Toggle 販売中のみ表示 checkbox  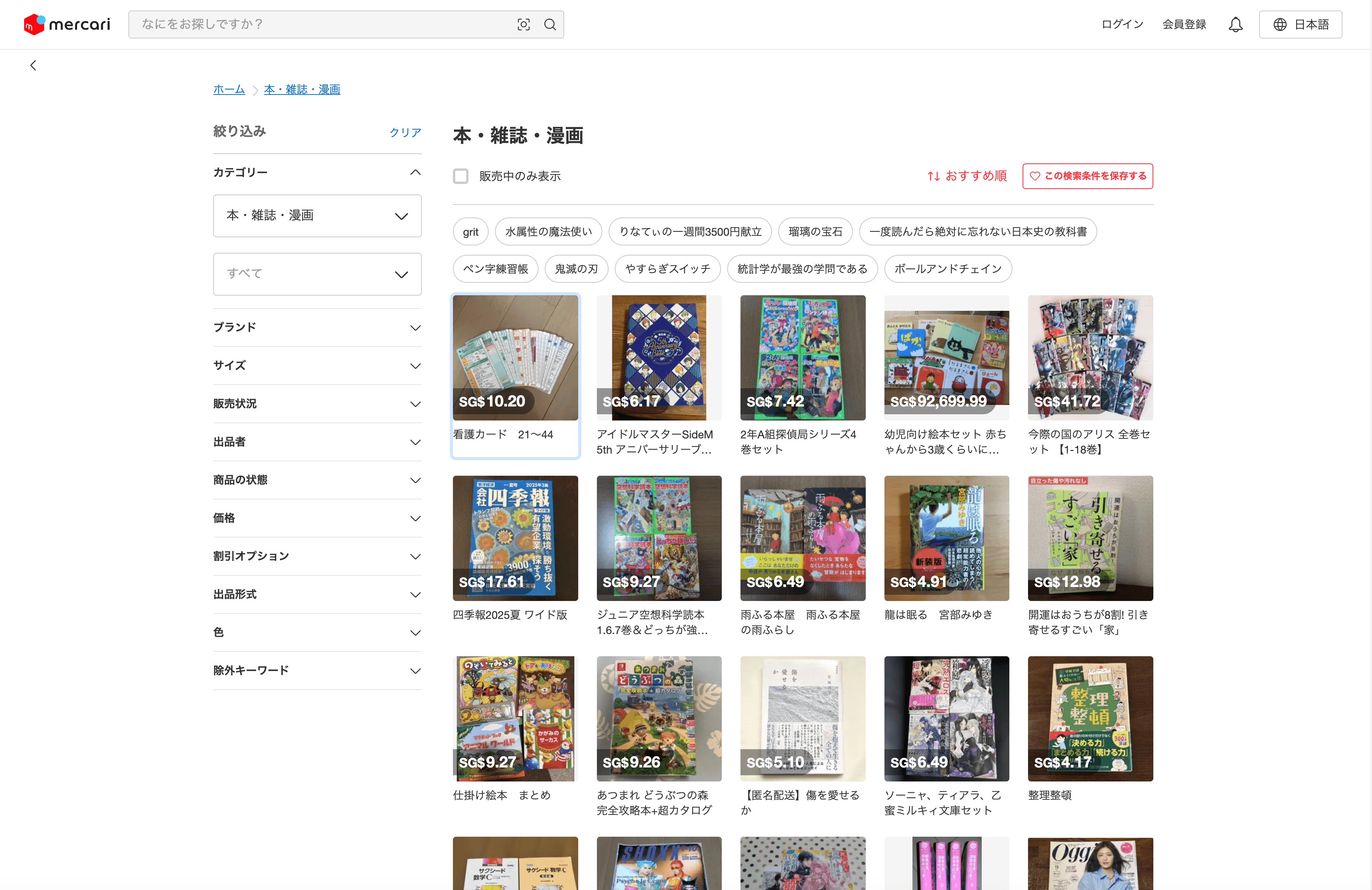[461, 176]
